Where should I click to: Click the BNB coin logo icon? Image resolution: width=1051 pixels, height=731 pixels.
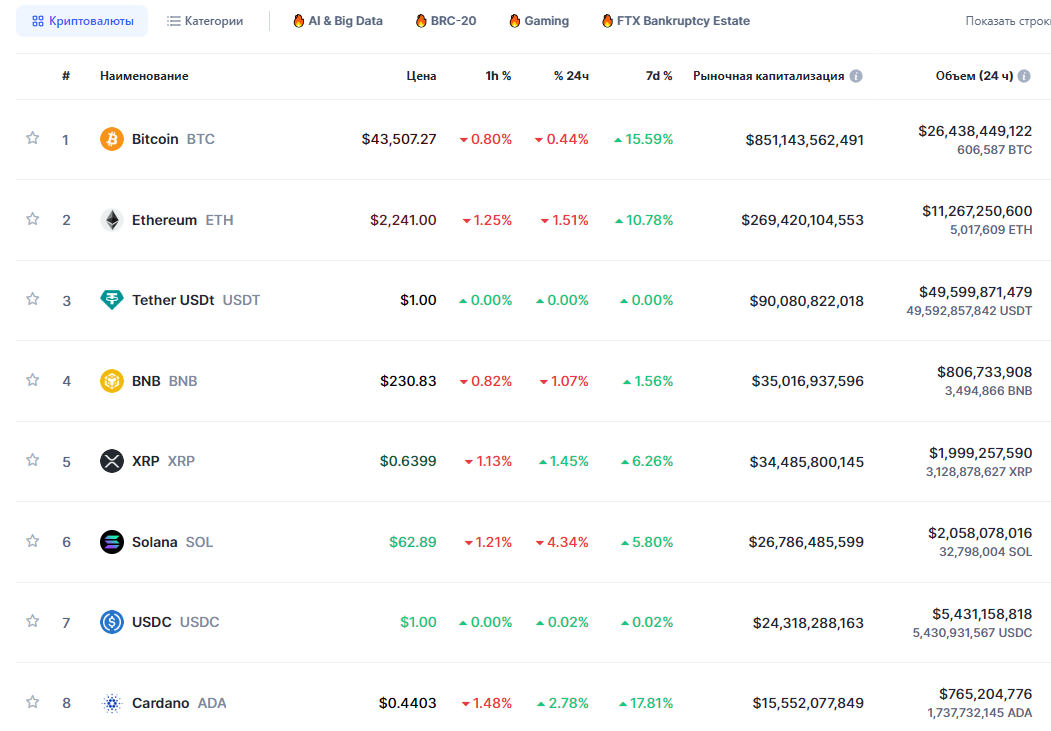click(x=112, y=381)
